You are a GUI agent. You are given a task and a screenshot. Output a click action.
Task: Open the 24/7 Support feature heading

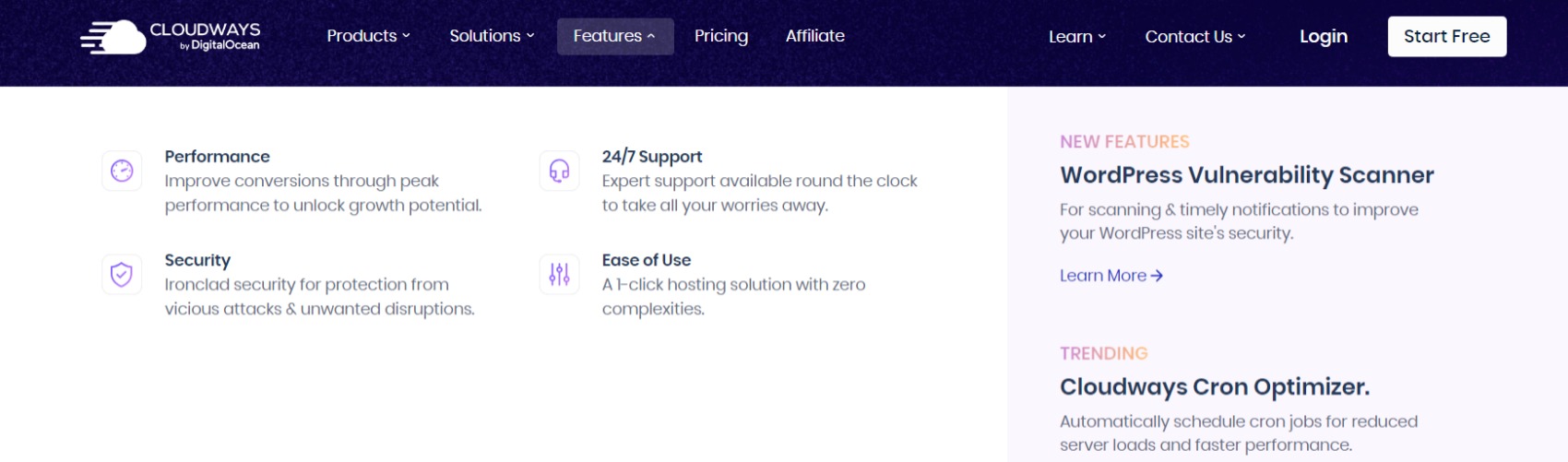[x=652, y=157]
